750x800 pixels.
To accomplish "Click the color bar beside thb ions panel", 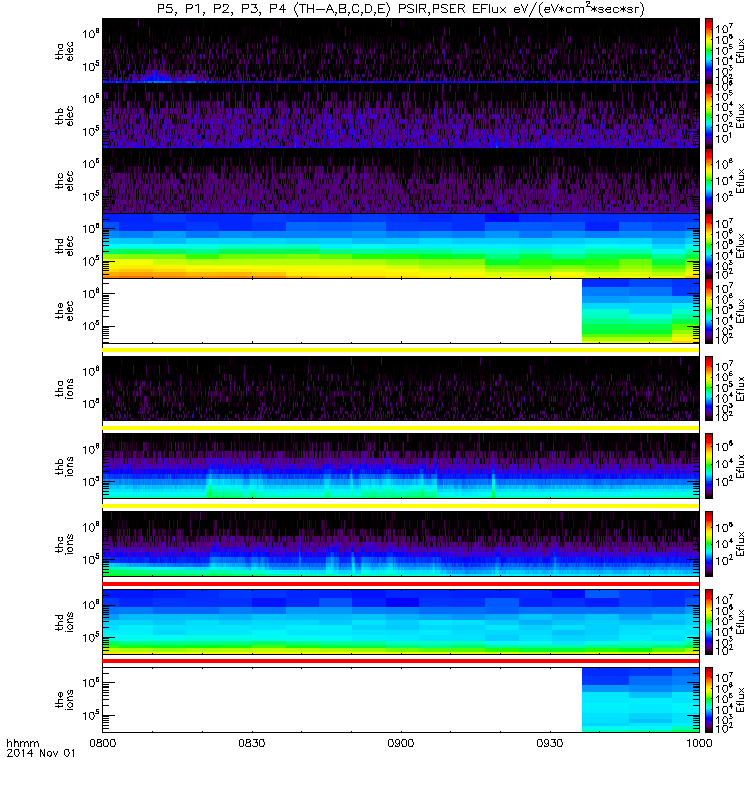I will (709, 466).
